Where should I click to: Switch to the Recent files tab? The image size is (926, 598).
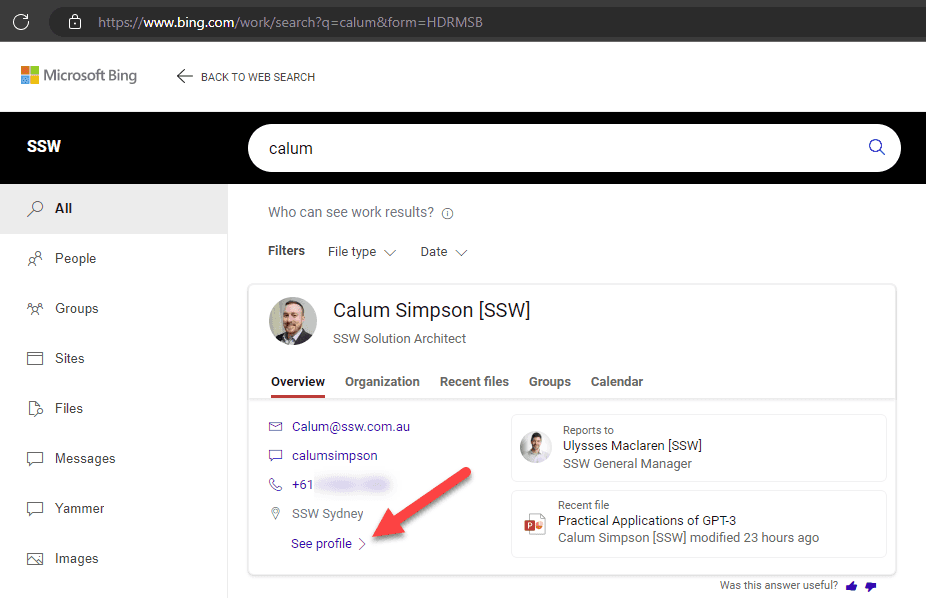click(x=474, y=382)
